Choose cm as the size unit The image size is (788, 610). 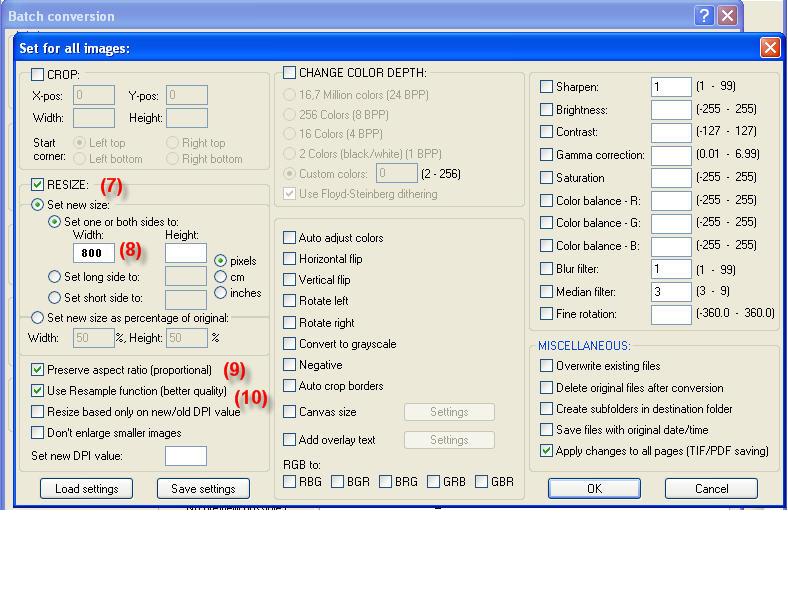221,277
